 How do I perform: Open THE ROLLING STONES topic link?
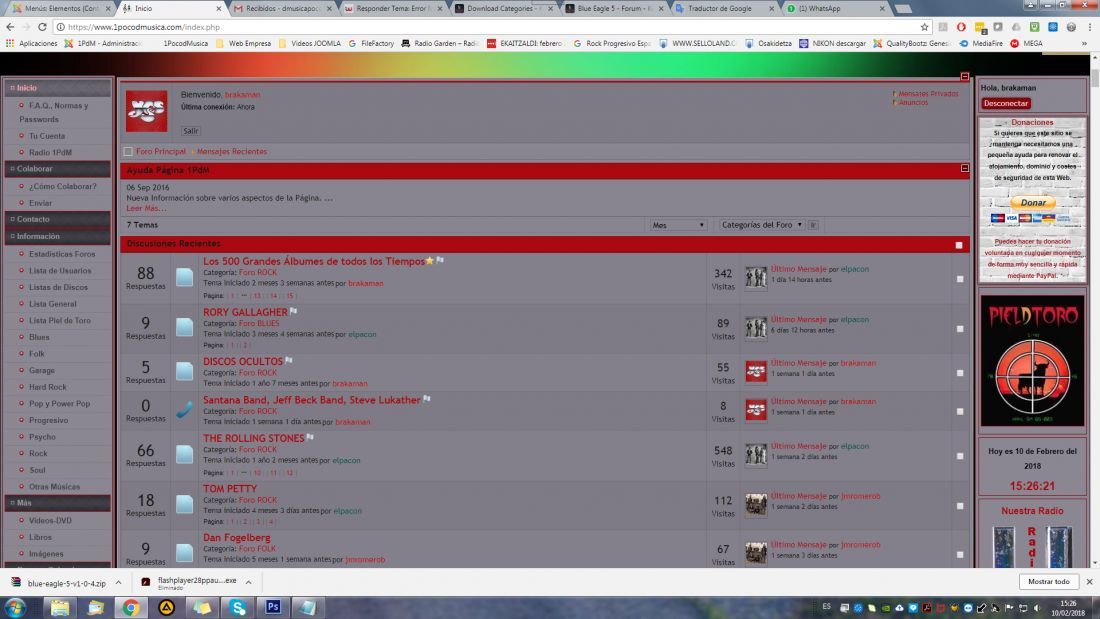253,438
